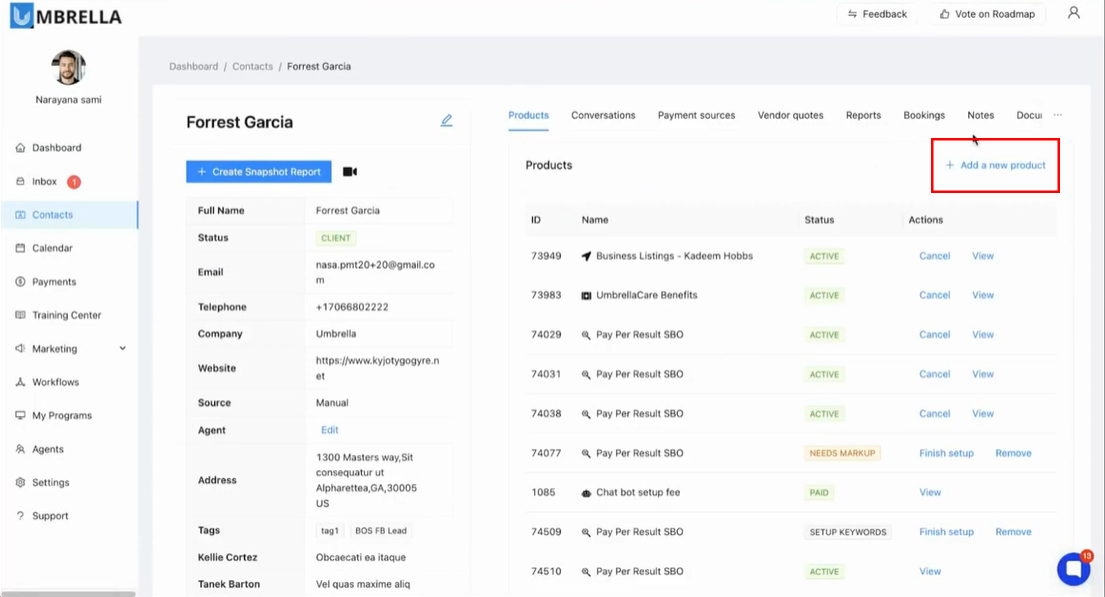
Task: Select the Vendor quotes tab
Action: click(790, 115)
